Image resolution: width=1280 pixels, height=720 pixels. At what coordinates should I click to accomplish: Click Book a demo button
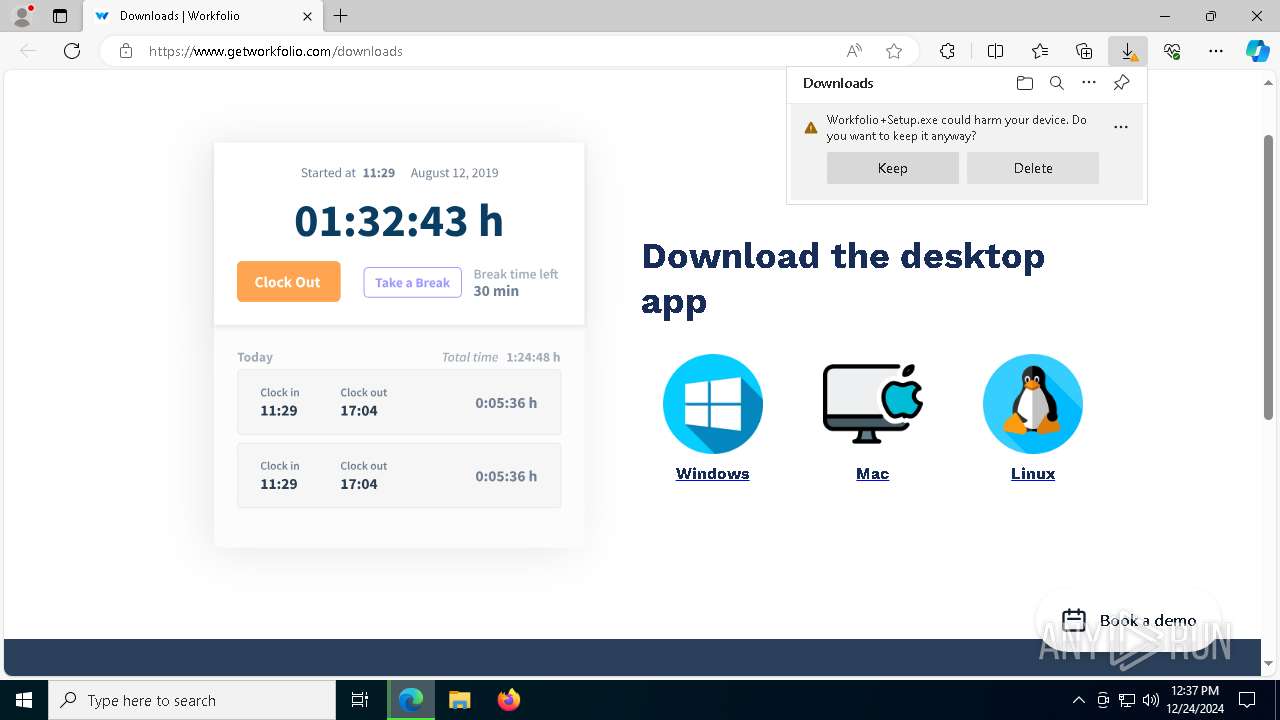(1128, 620)
